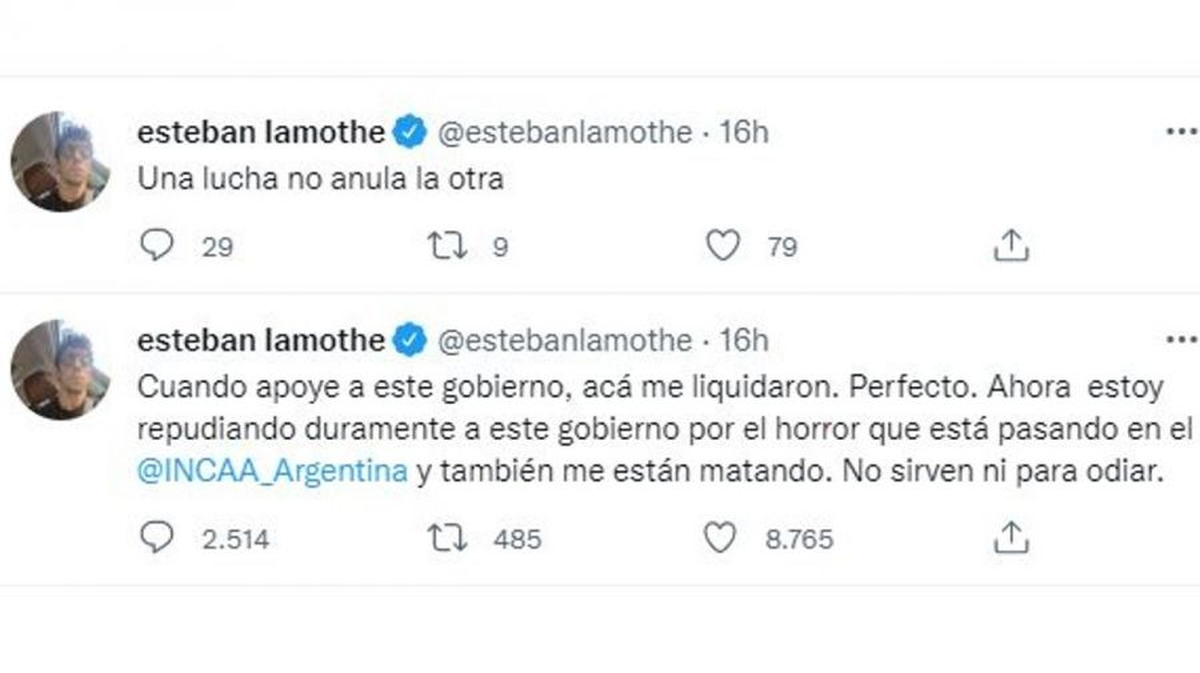
Task: Like the tweet with 8.765 likes
Action: tap(720, 539)
